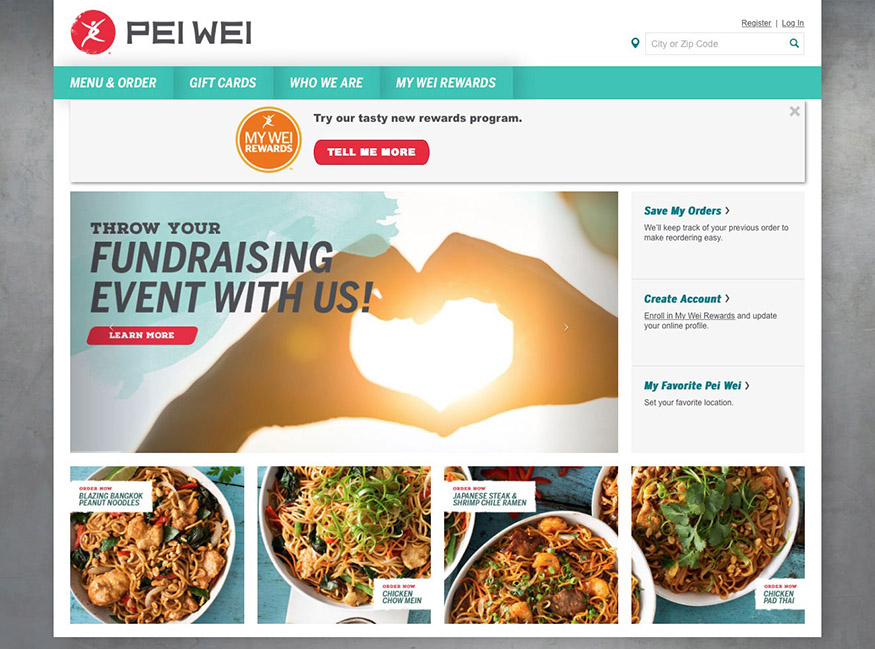
Task: Follow the Register link
Action: point(756,23)
